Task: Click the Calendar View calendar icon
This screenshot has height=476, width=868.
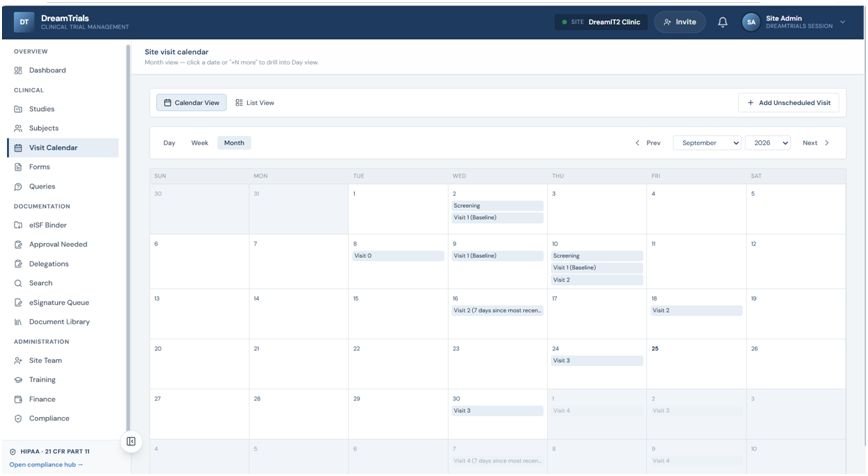Action: click(167, 103)
